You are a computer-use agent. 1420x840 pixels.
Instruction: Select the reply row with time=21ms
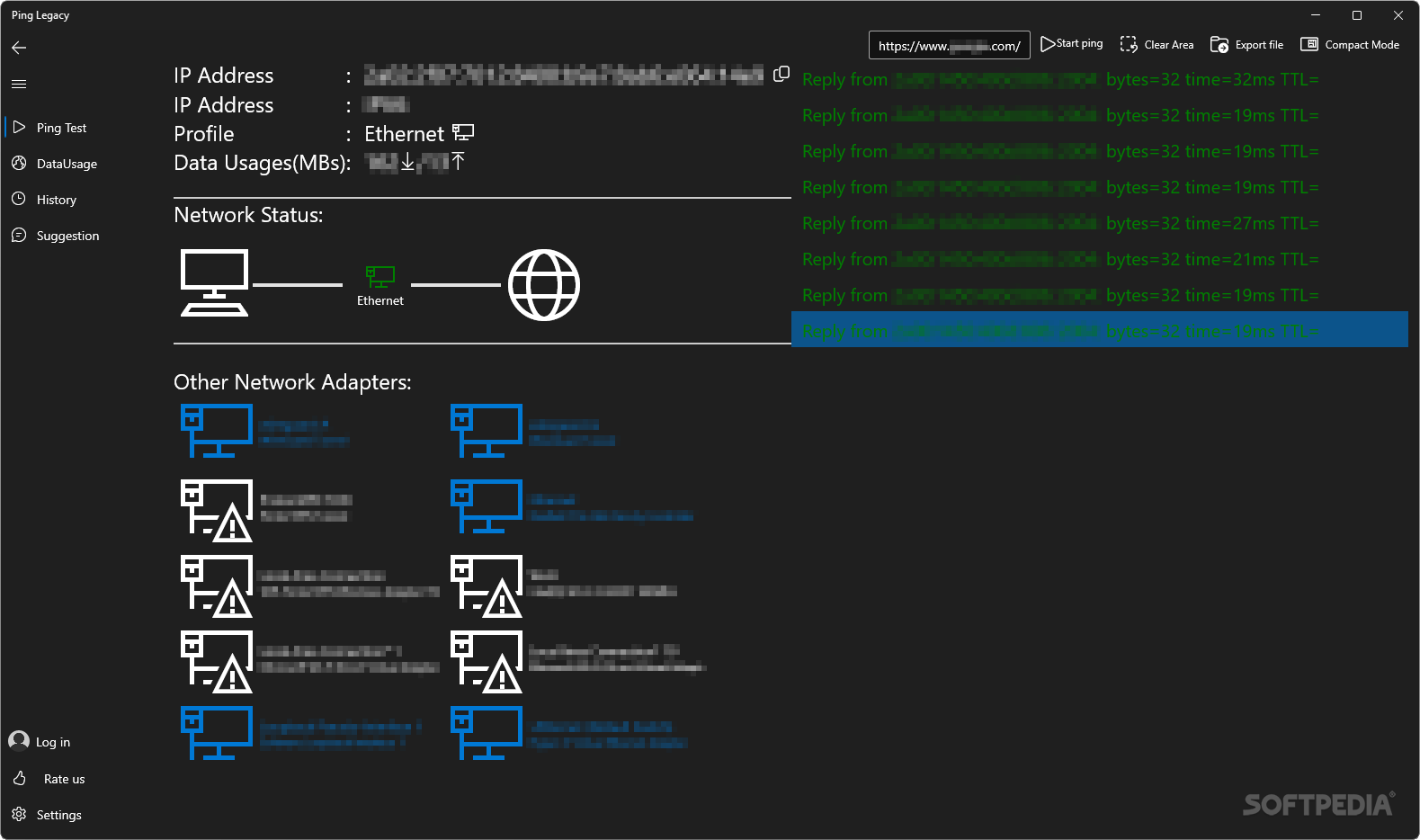[x=1100, y=259]
